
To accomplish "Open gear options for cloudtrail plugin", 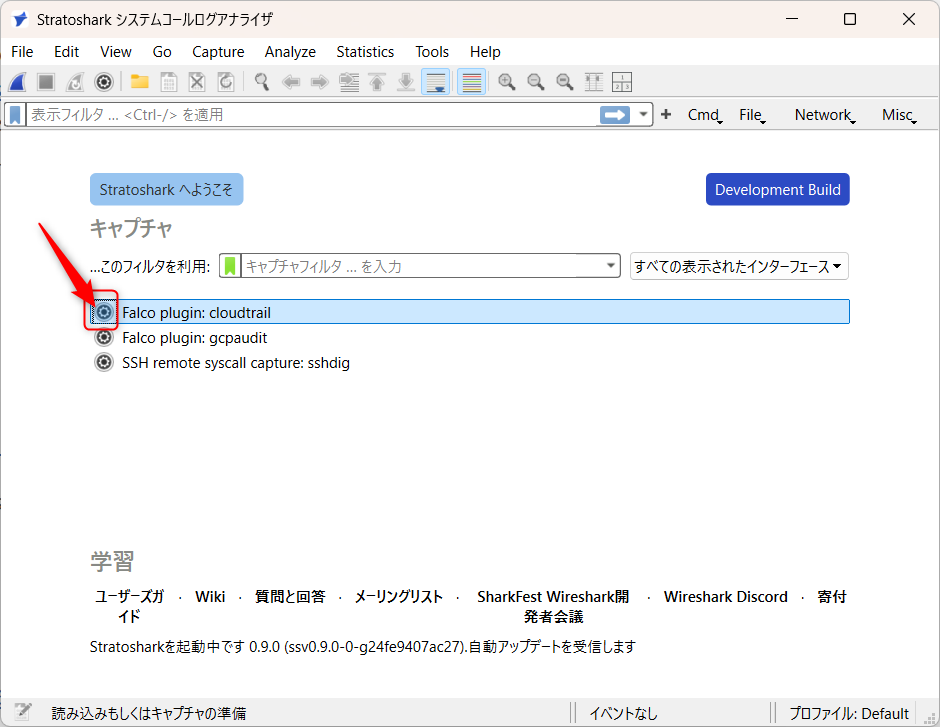I will [104, 312].
